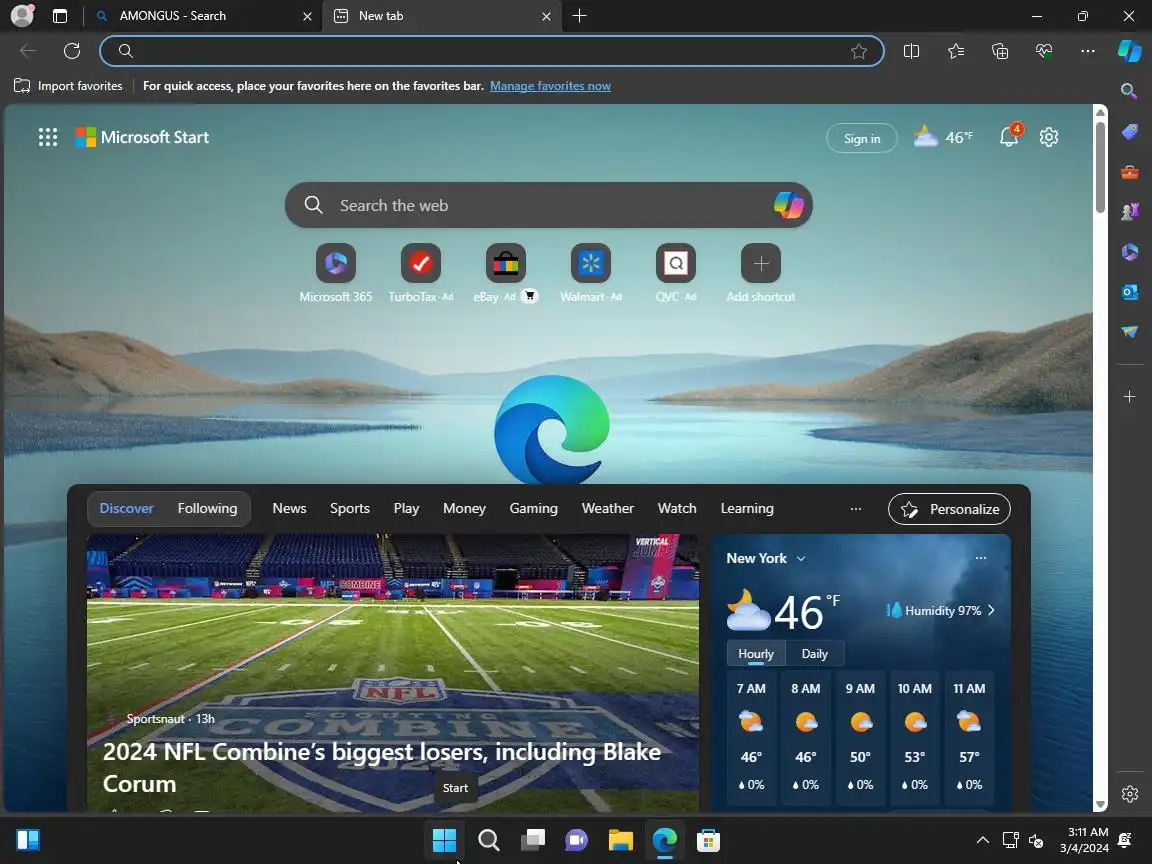
Task: Select the New tab browser tab
Action: click(441, 16)
